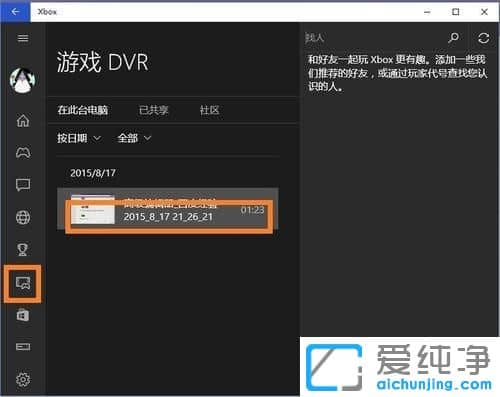Switch to the 社区 tab

click(209, 110)
